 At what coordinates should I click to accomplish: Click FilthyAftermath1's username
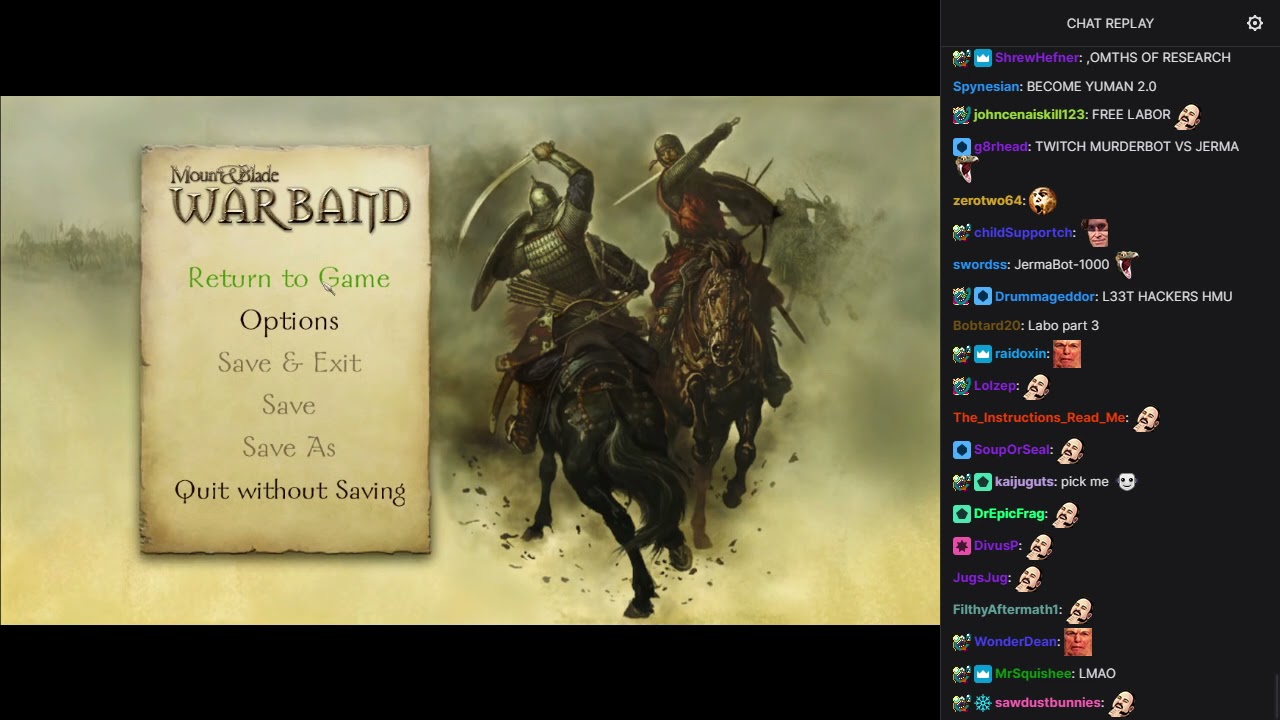click(1006, 610)
